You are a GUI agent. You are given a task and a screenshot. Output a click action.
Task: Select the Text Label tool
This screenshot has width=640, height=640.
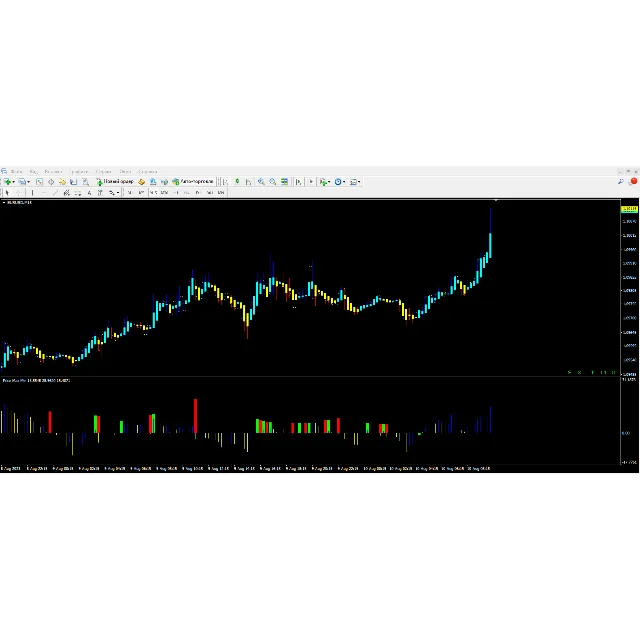pyautogui.click(x=100, y=193)
